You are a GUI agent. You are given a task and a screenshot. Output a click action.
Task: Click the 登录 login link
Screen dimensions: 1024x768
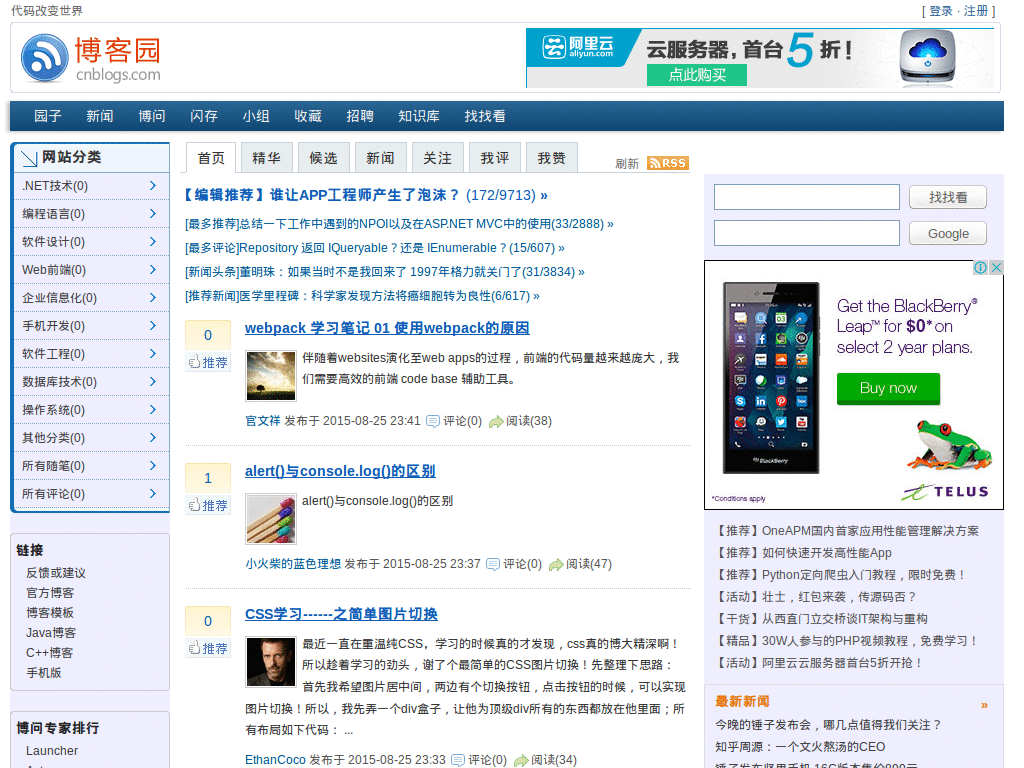(x=940, y=11)
